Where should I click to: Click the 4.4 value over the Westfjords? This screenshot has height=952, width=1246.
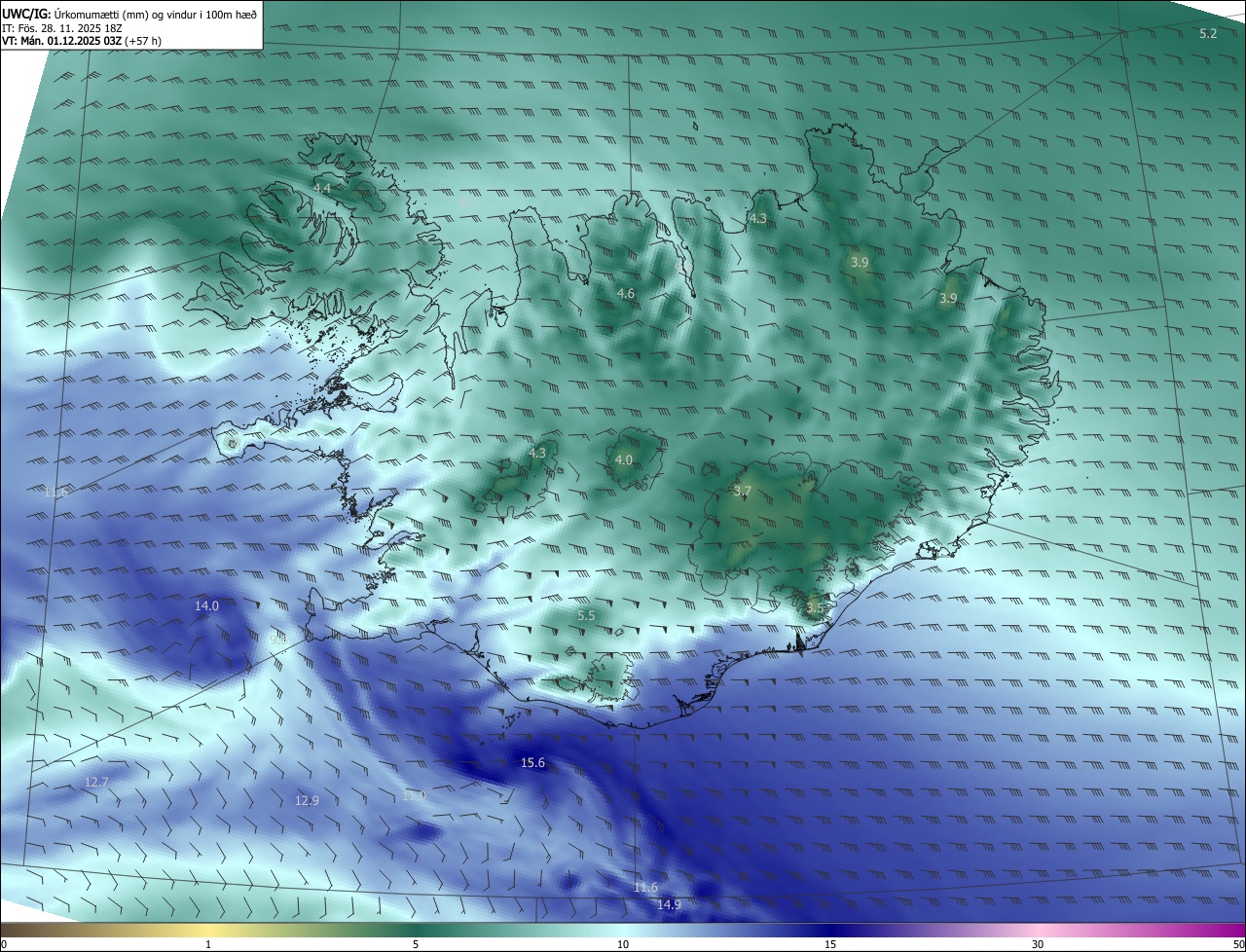pyautogui.click(x=322, y=188)
